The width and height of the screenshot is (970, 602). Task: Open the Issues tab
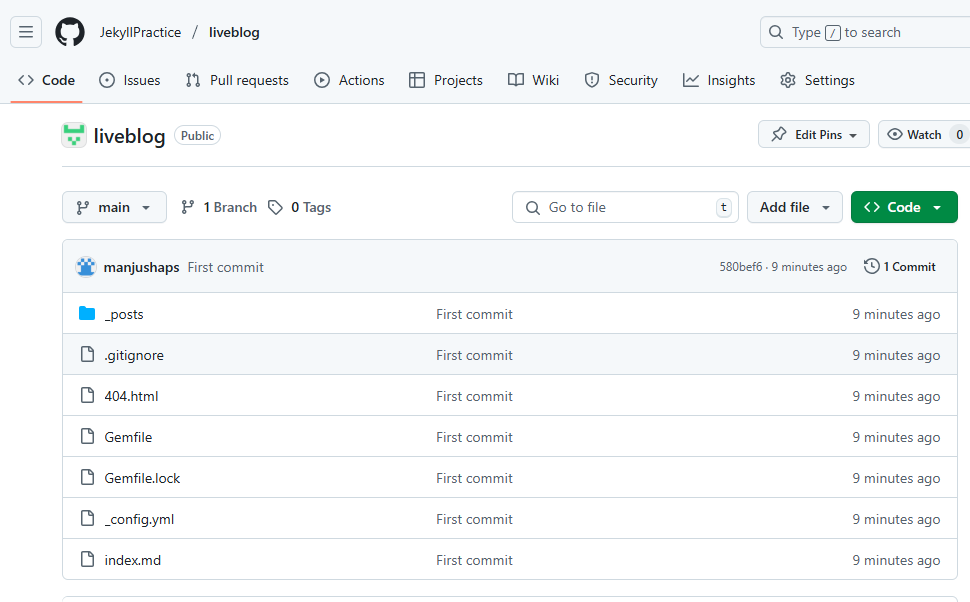(x=130, y=80)
